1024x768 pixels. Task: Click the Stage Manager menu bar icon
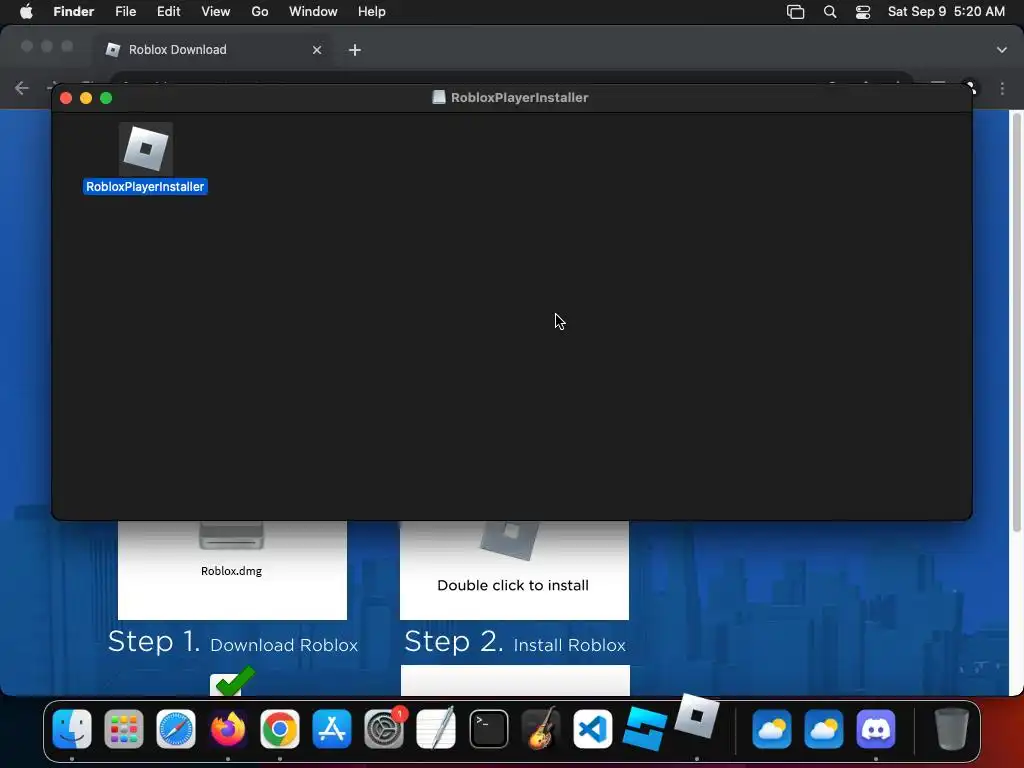point(795,12)
